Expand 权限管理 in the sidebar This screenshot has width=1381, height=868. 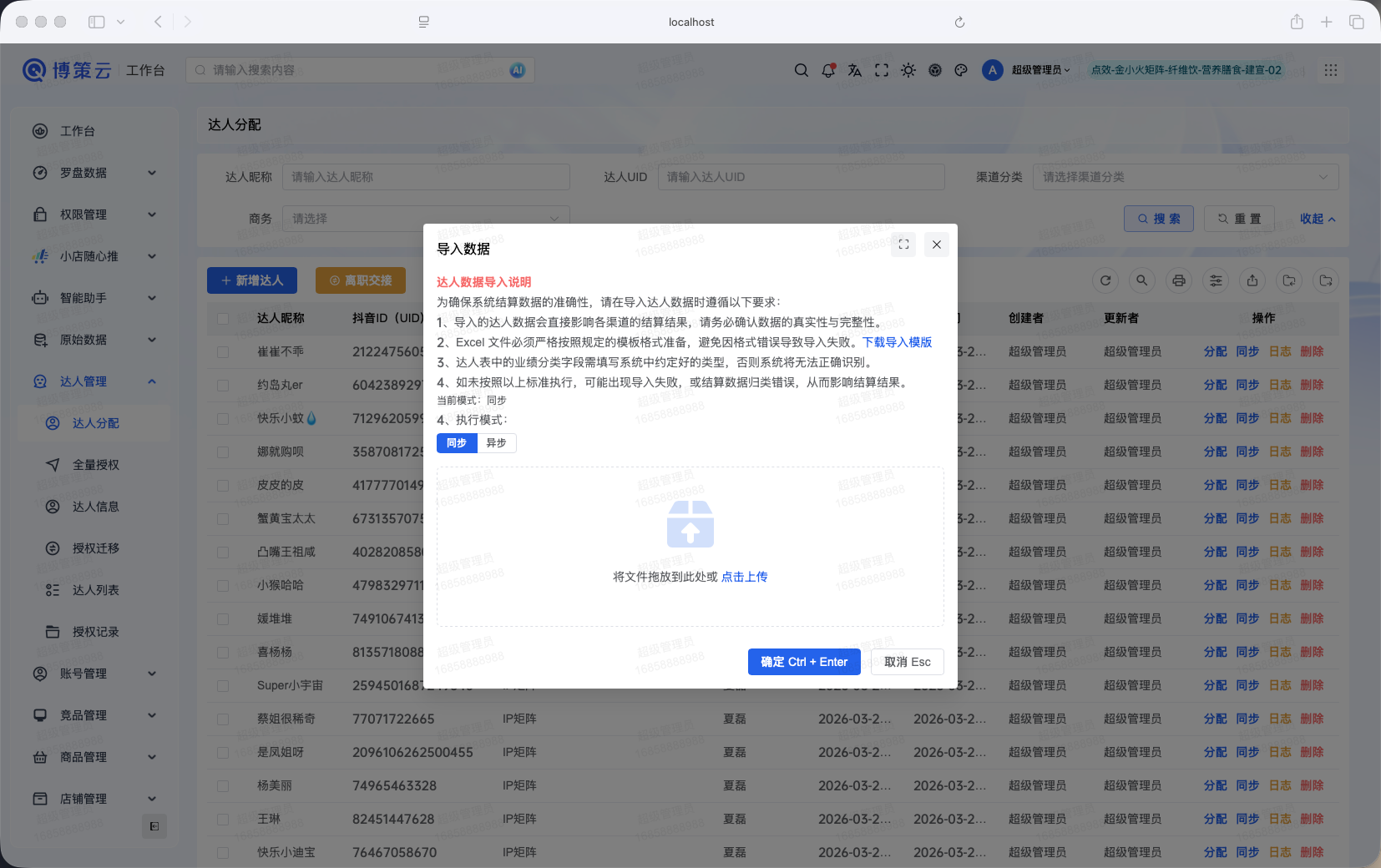(x=95, y=214)
